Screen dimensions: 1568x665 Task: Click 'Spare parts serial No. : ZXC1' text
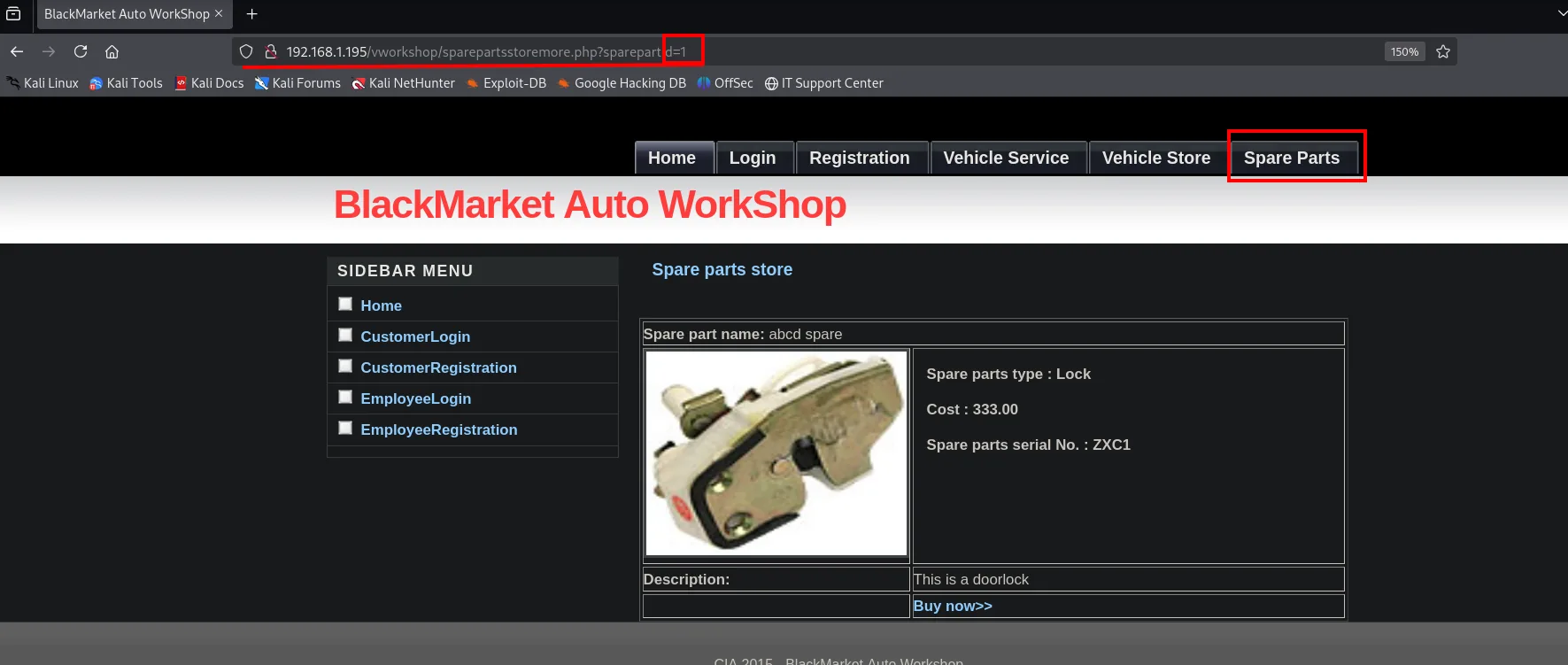[x=1028, y=445]
